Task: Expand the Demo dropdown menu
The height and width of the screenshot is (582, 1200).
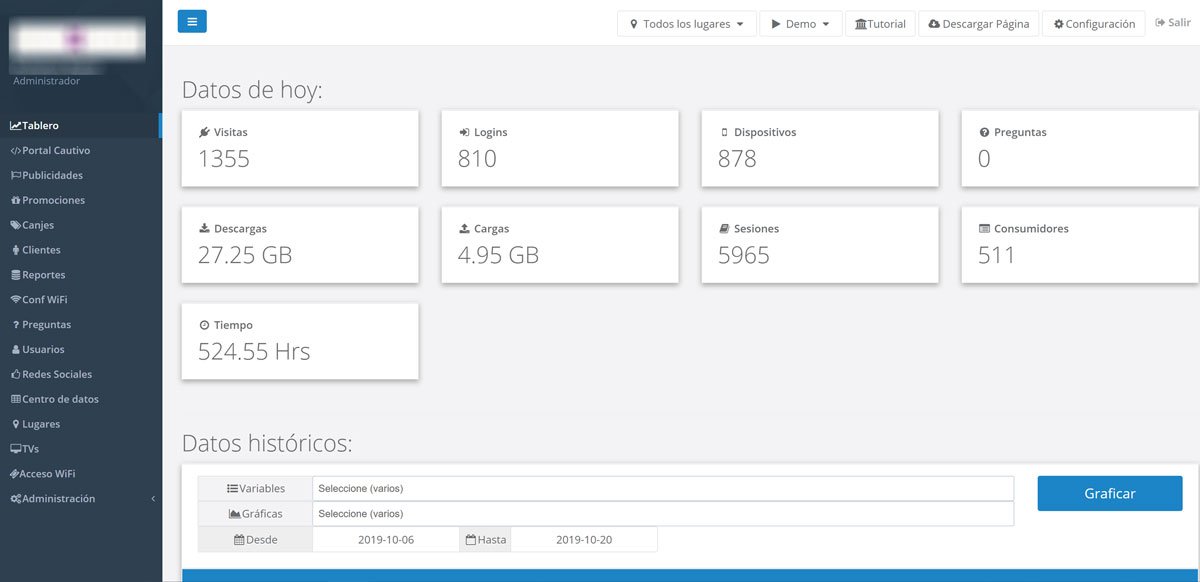Action: point(800,24)
